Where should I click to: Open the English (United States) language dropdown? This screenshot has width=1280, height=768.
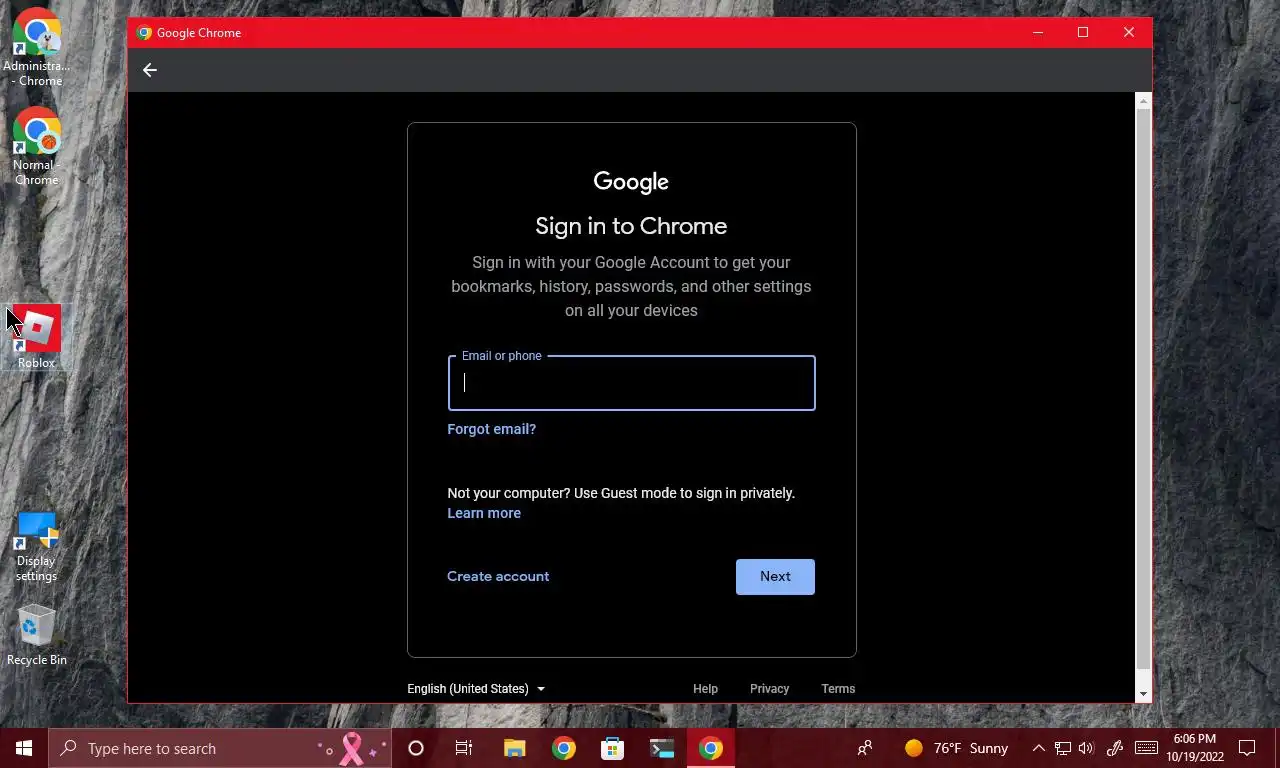pos(476,689)
